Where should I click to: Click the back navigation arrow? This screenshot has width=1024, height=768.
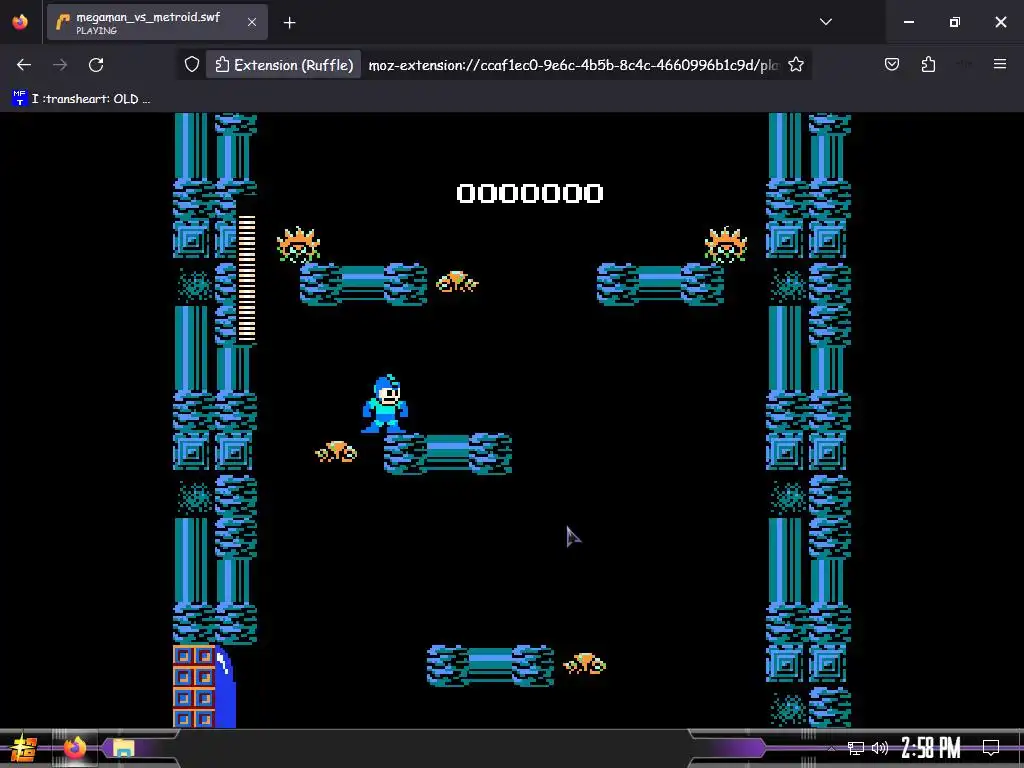[24, 65]
